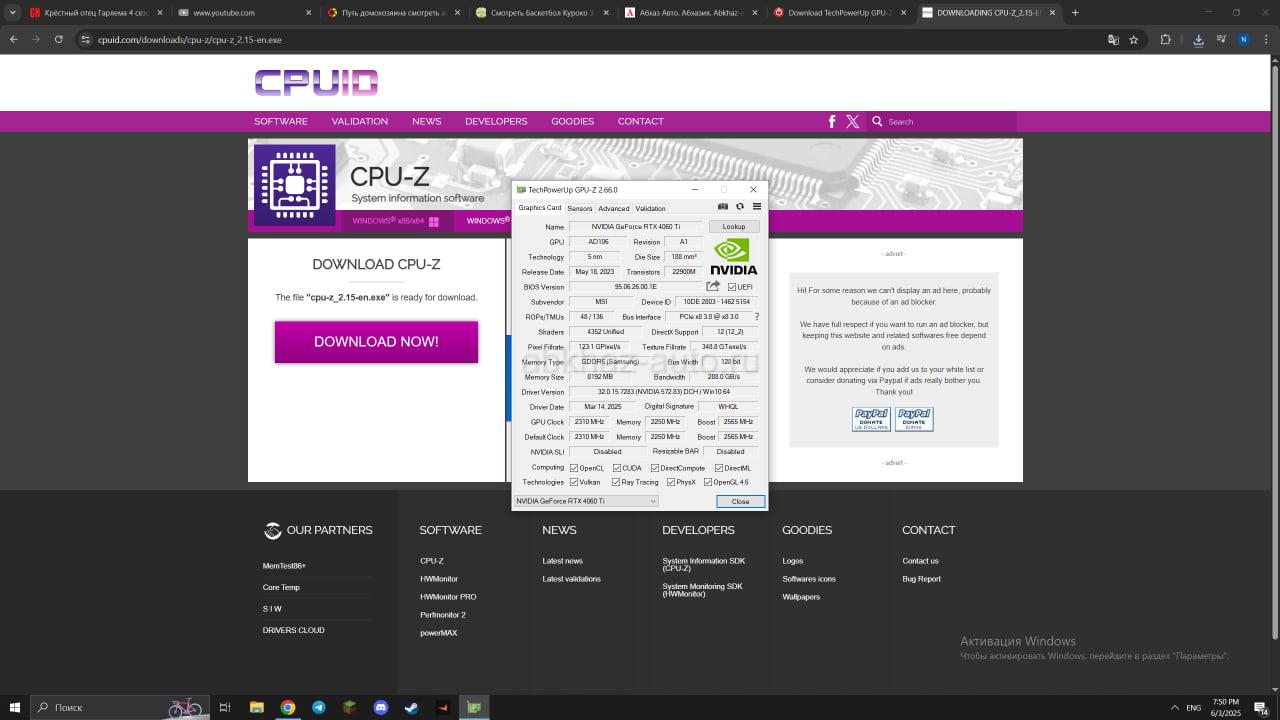Select the Graphics Card tab in GPU-Z
Screen dimensions: 1280x720
(x=540, y=208)
